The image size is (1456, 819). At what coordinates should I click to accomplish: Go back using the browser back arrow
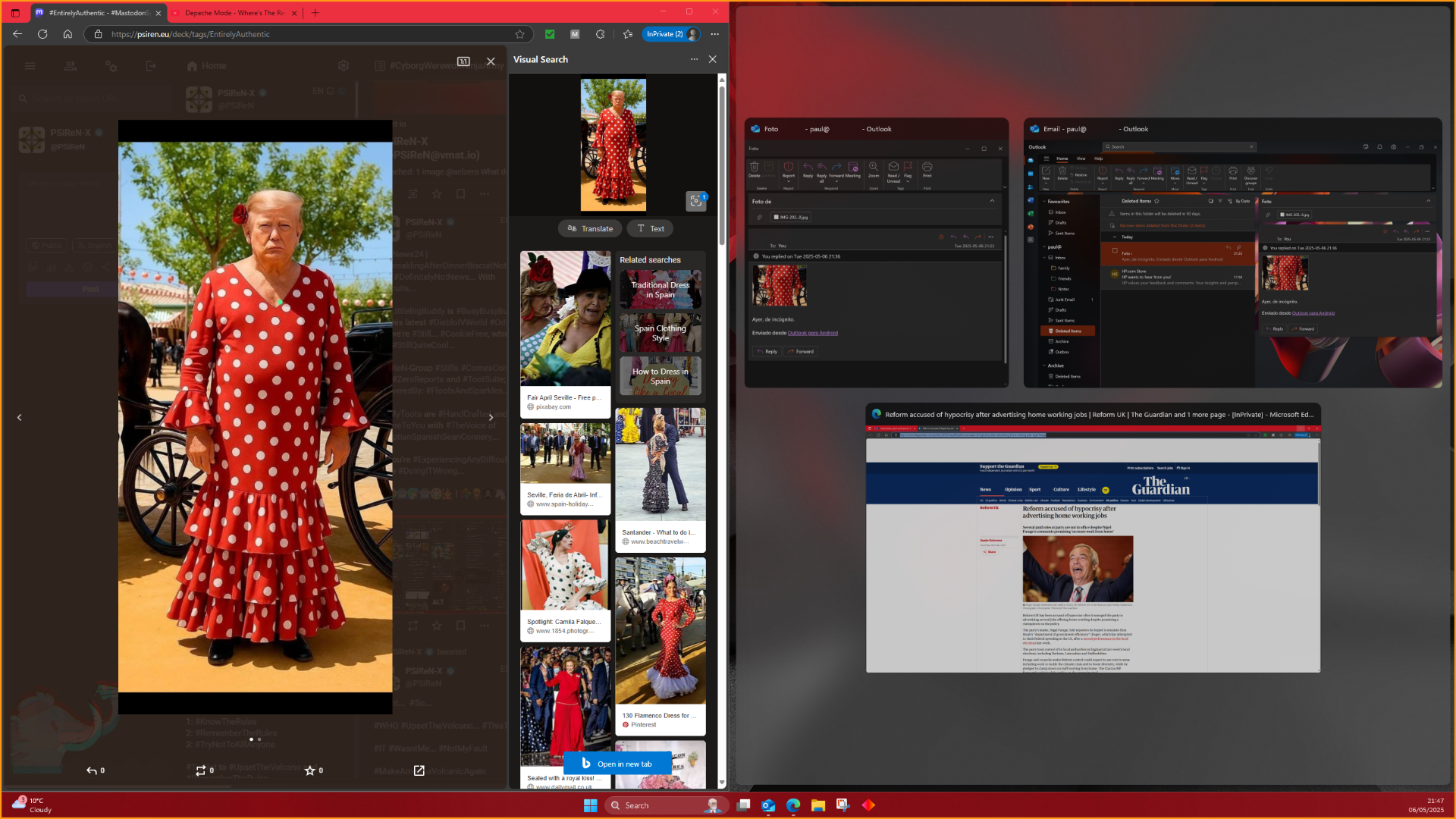pyautogui.click(x=17, y=34)
